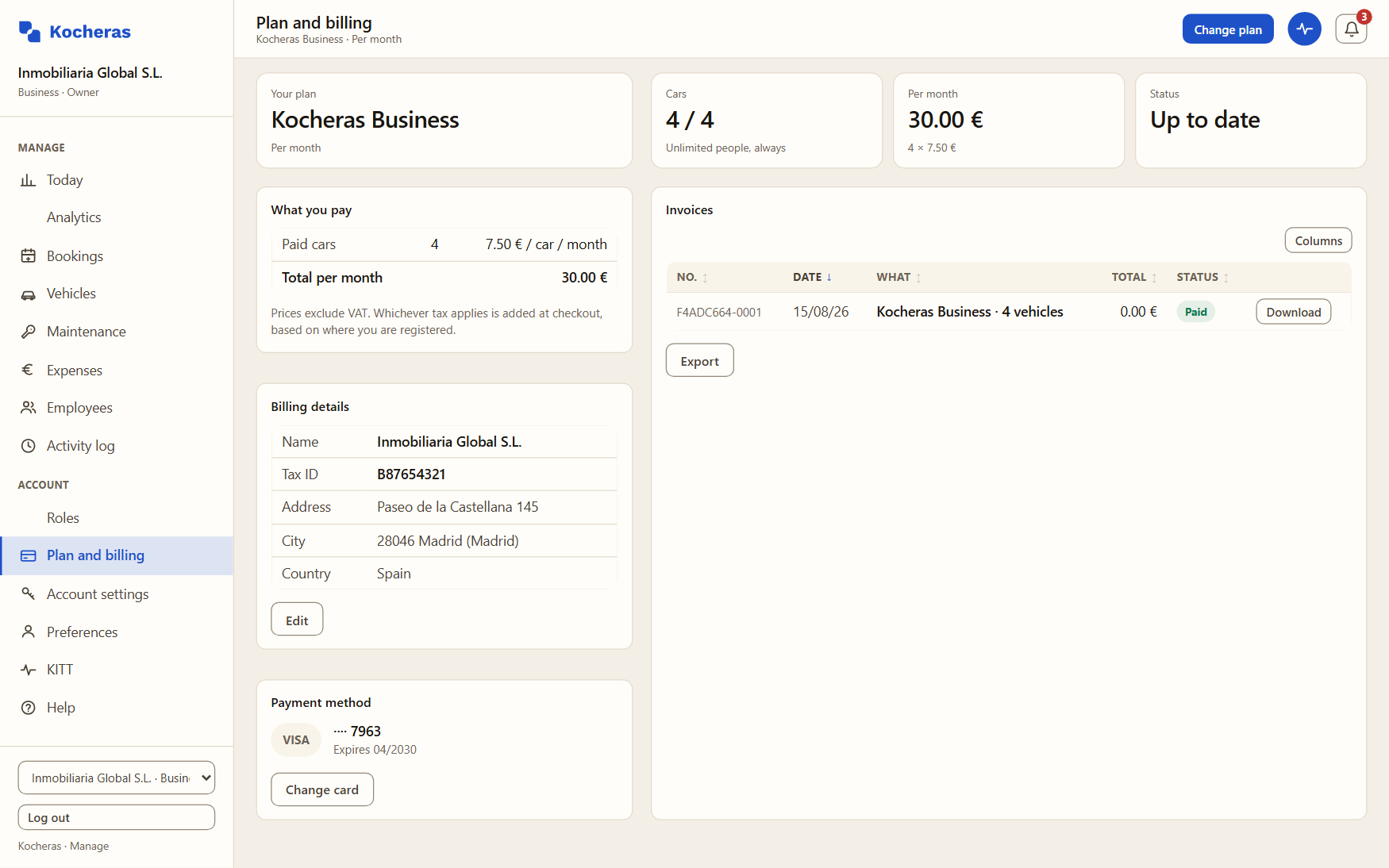Open Maintenance via its wrench icon
1389x868 pixels.
click(28, 332)
